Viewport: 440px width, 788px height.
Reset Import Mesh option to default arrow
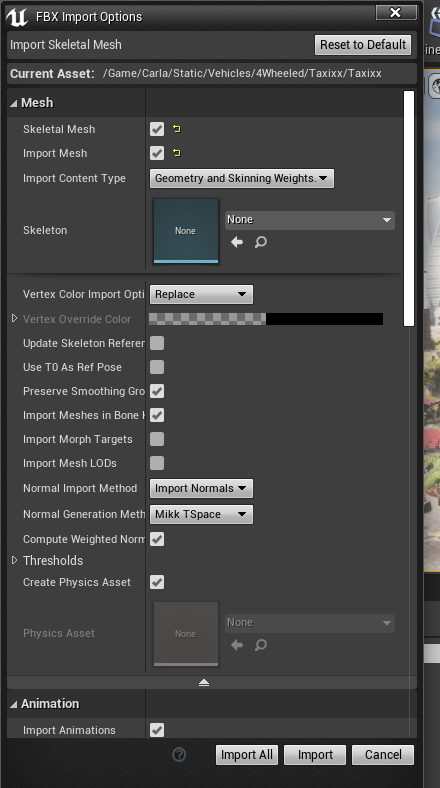pyautogui.click(x=177, y=153)
